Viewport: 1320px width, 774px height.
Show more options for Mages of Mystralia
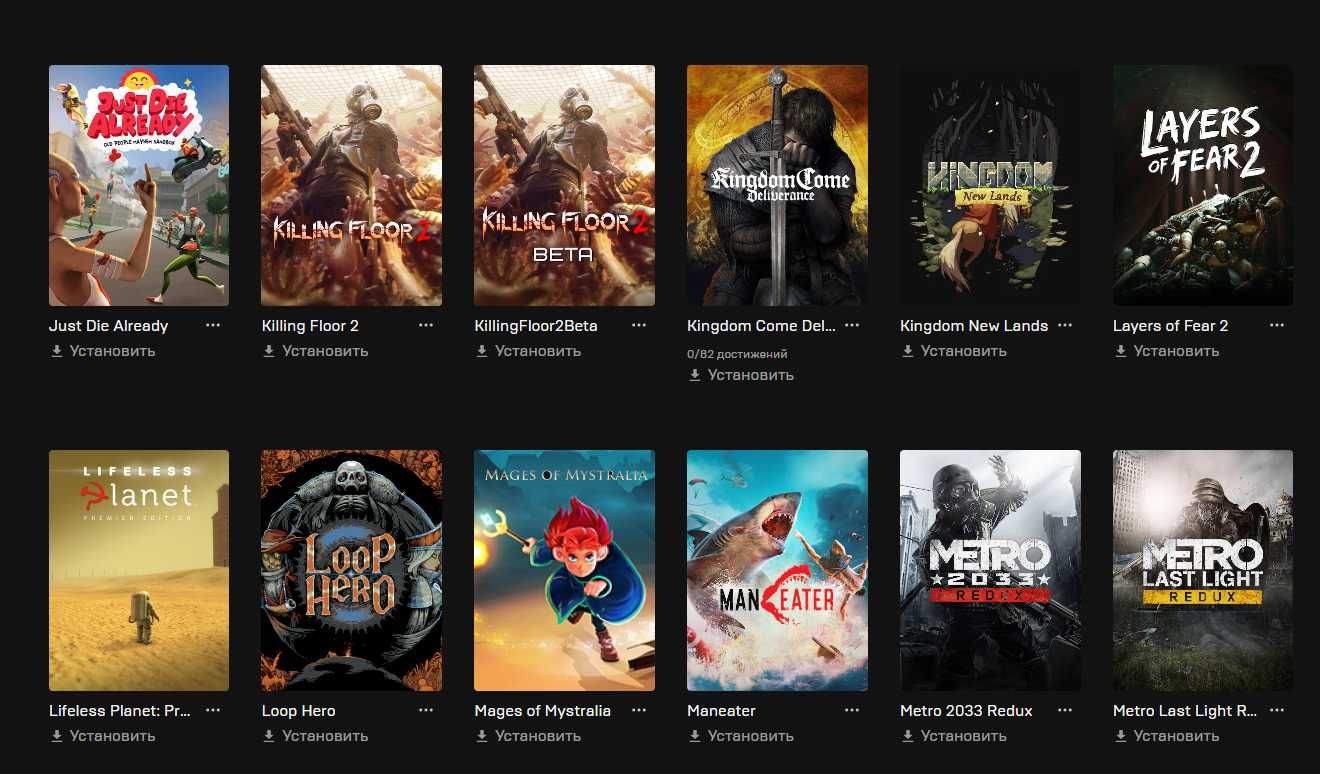tap(639, 710)
